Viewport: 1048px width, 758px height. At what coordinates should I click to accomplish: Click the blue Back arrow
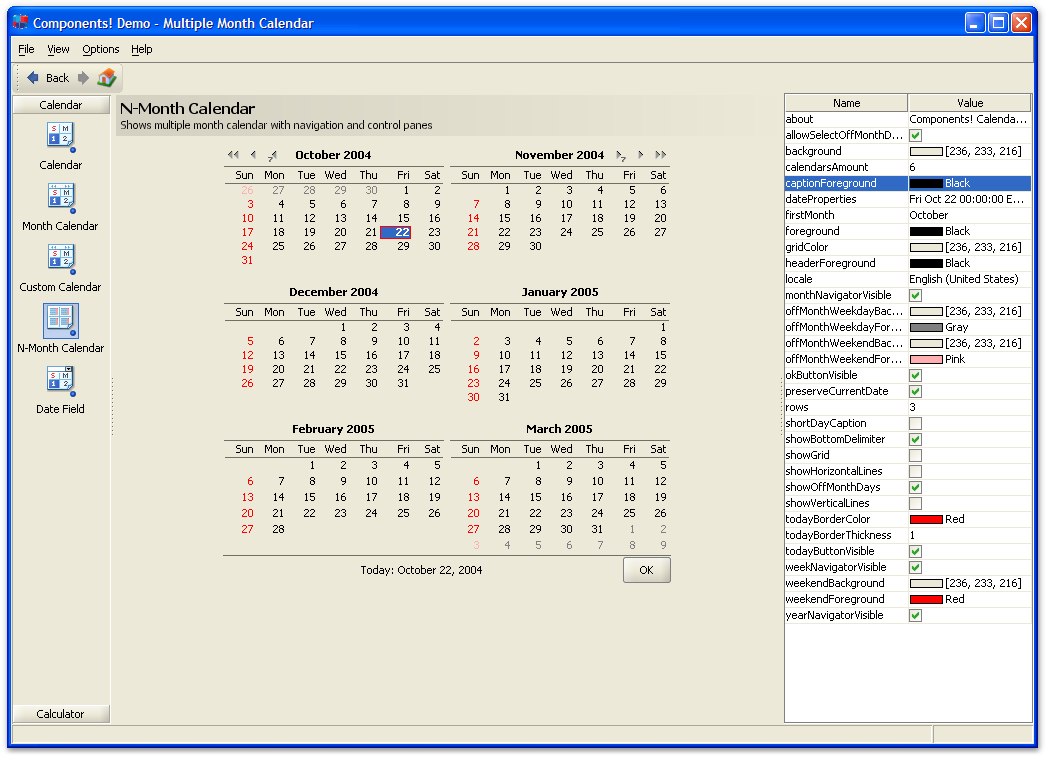coord(33,78)
